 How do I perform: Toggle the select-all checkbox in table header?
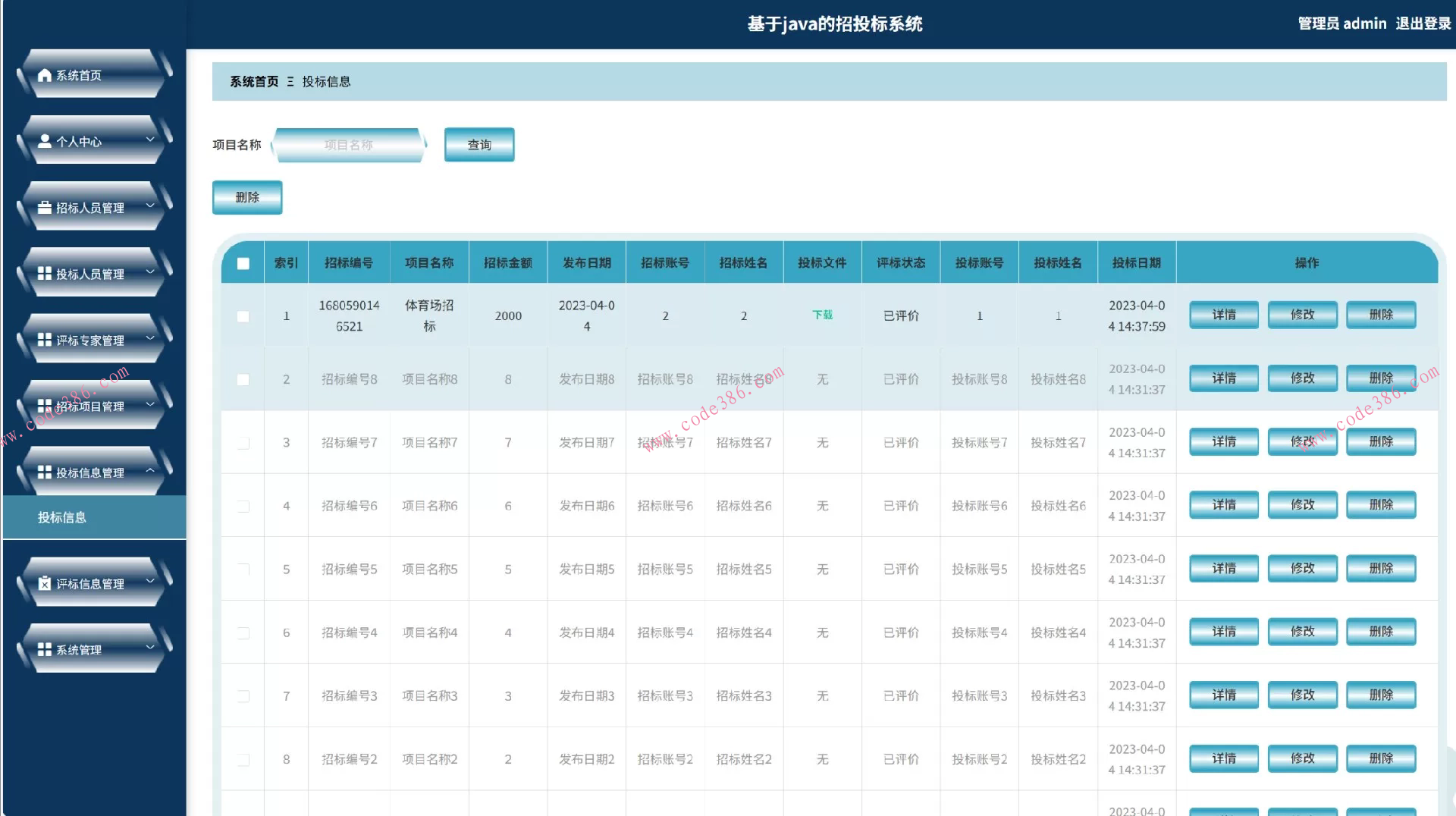pyautogui.click(x=243, y=263)
